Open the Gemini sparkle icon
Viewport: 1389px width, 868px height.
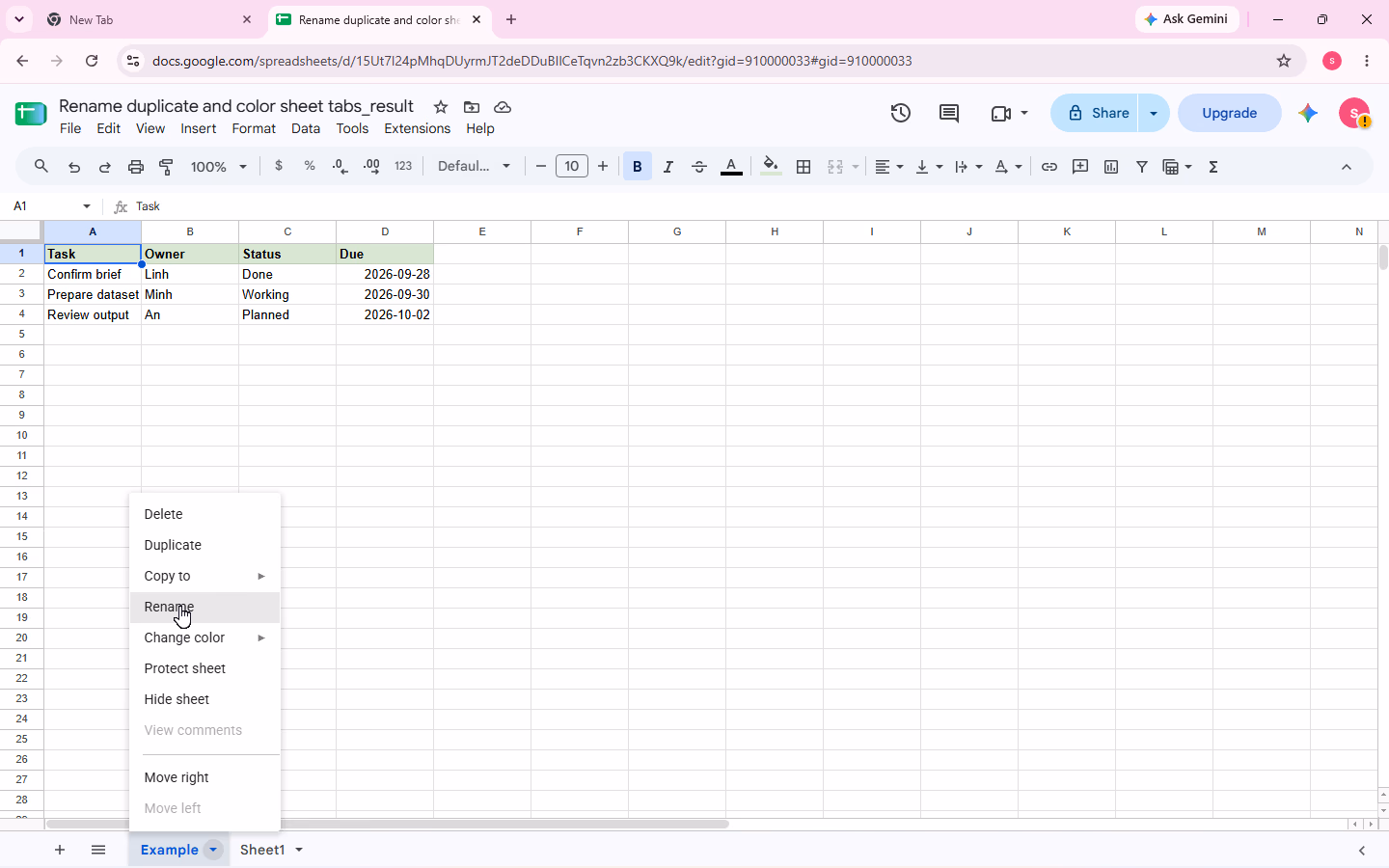(x=1308, y=113)
